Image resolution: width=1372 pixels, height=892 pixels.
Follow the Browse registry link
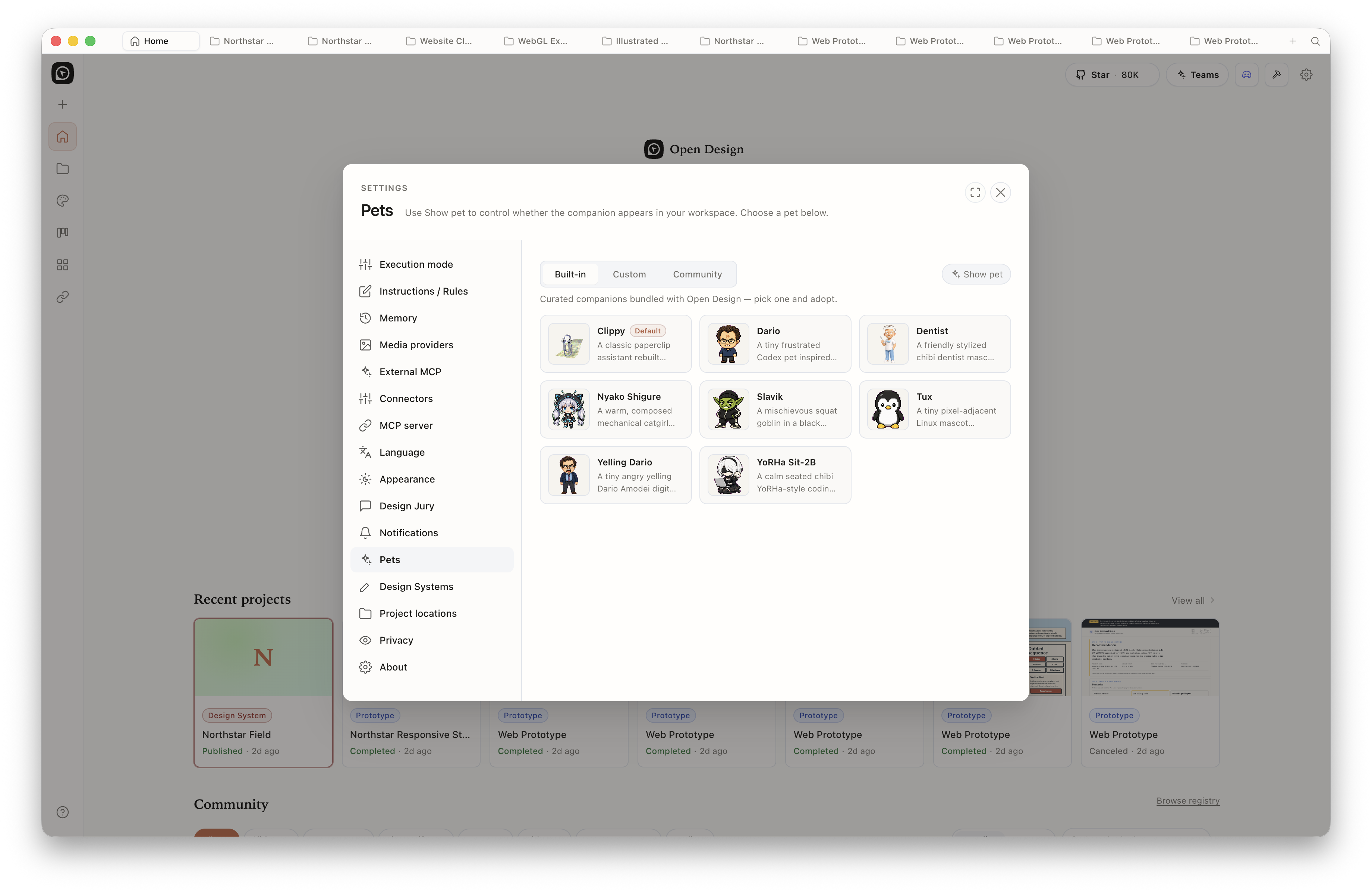(x=1187, y=800)
